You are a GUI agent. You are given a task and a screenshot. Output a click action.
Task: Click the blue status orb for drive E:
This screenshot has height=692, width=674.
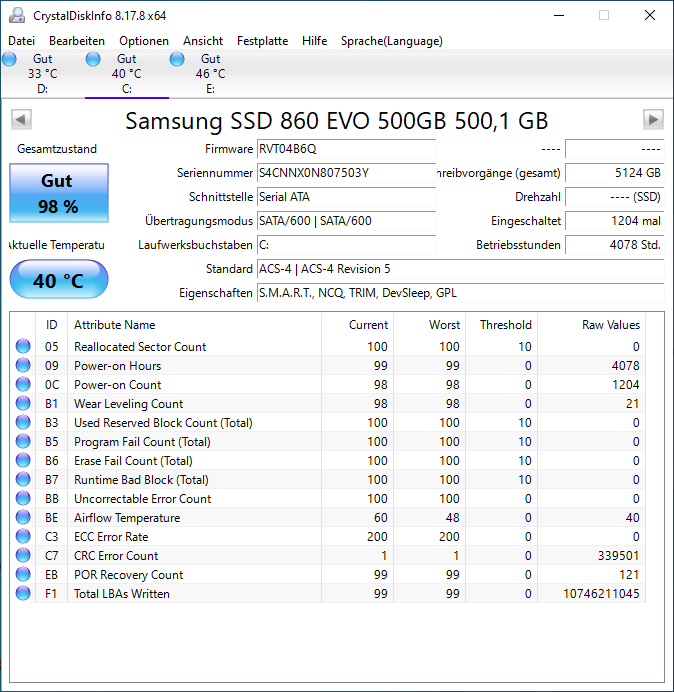pyautogui.click(x=177, y=59)
